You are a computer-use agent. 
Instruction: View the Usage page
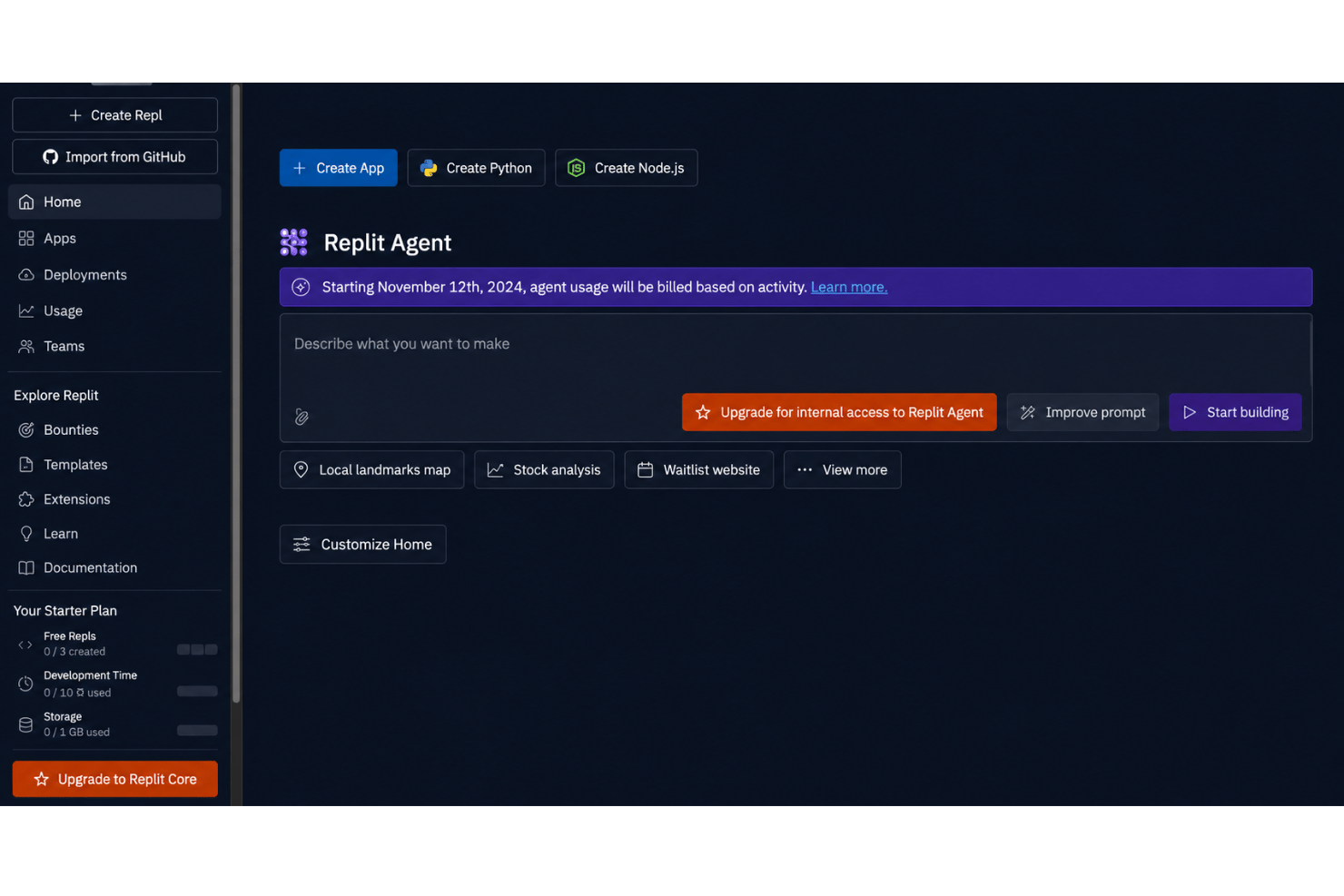point(114,310)
